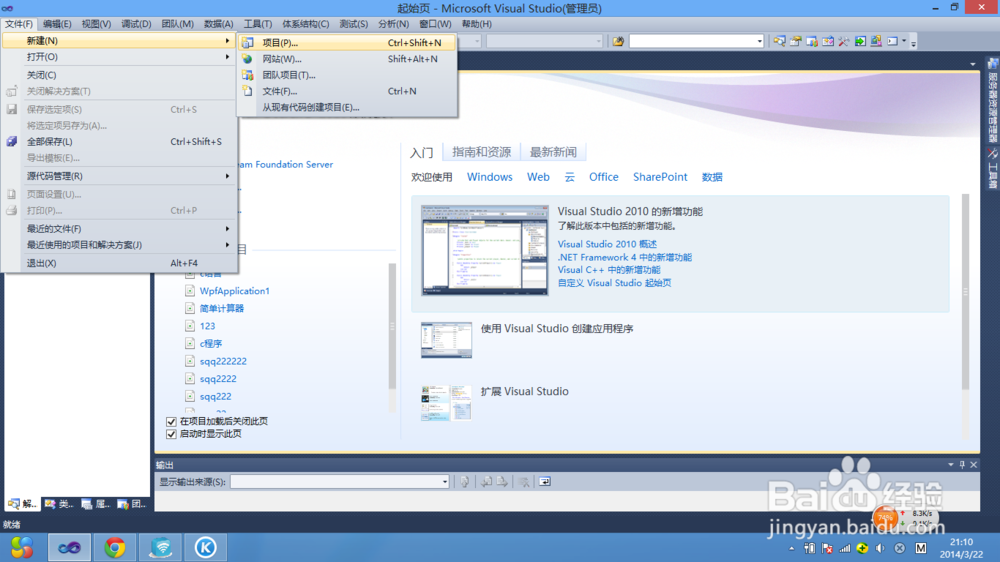Click the volume speaker icon in system tray
The height and width of the screenshot is (562, 1000).
pos(880,548)
